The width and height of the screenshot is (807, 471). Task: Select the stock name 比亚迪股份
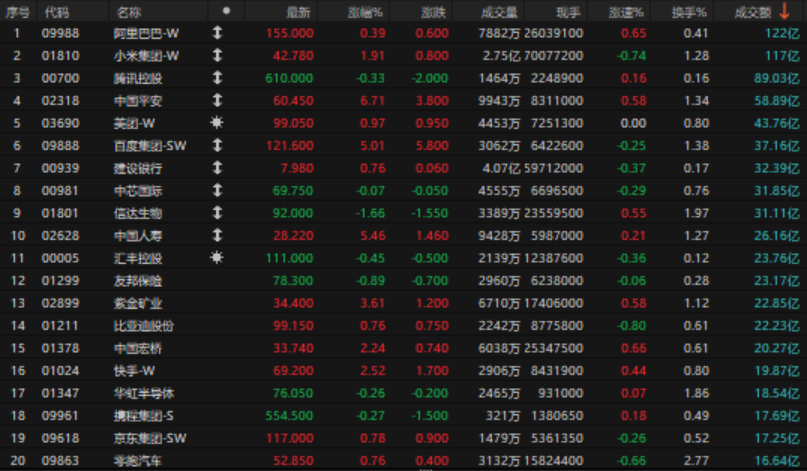click(144, 326)
